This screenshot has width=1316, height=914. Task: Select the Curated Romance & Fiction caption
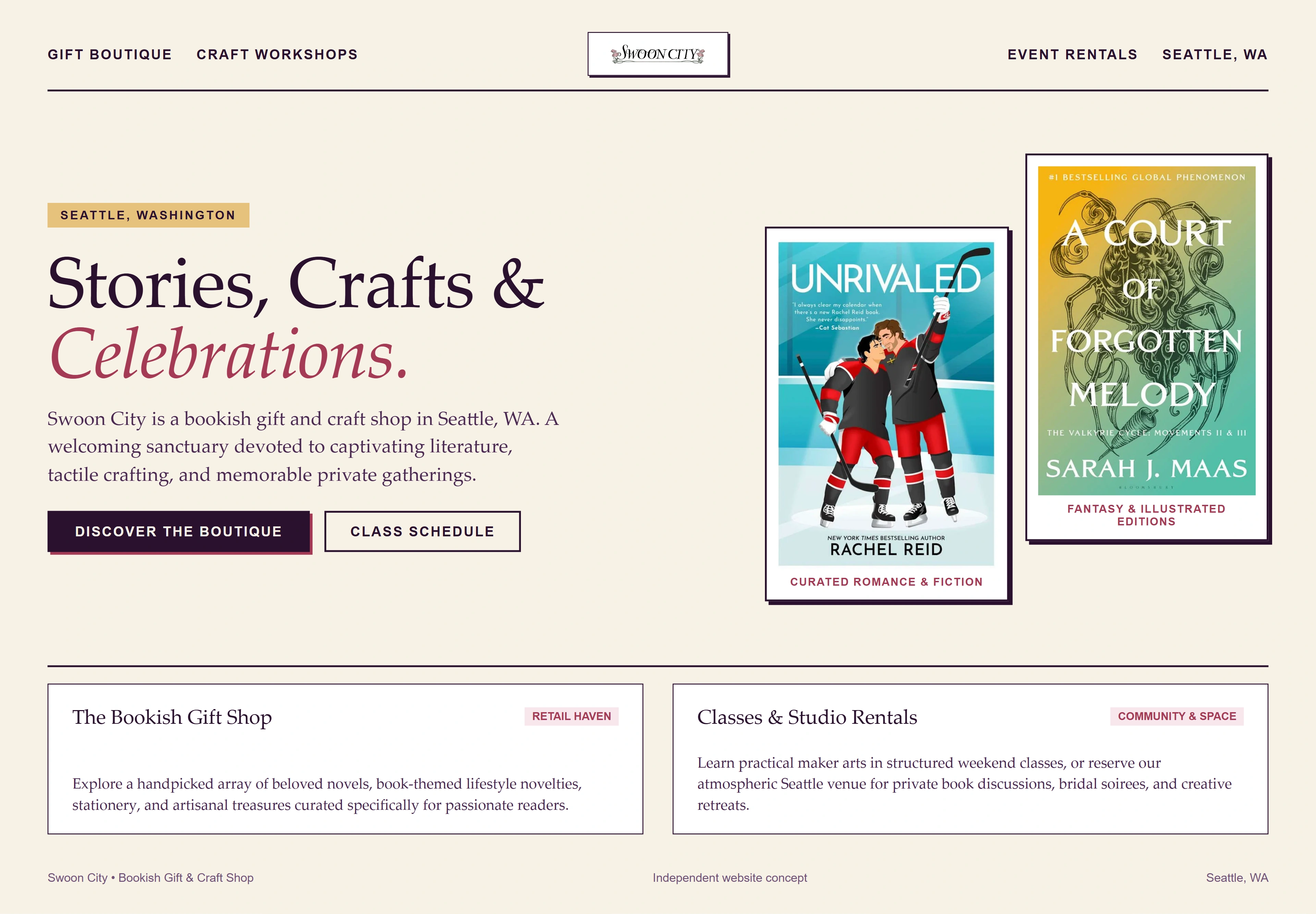[886, 582]
